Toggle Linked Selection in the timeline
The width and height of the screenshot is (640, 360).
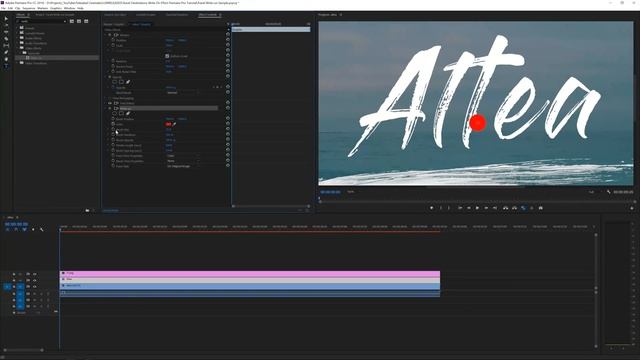[x=24, y=229]
